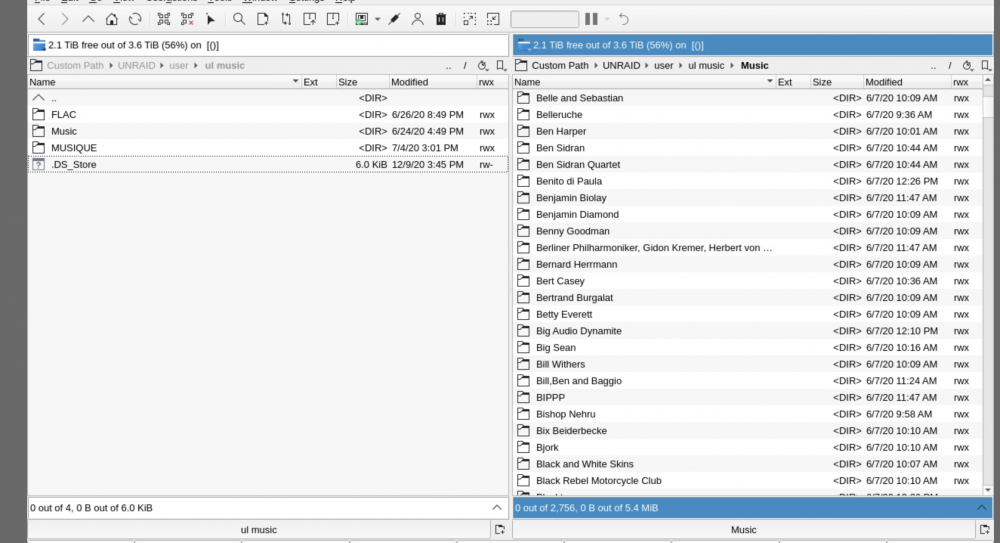Open bookmarks button in right panel path bar

[x=985, y=66]
